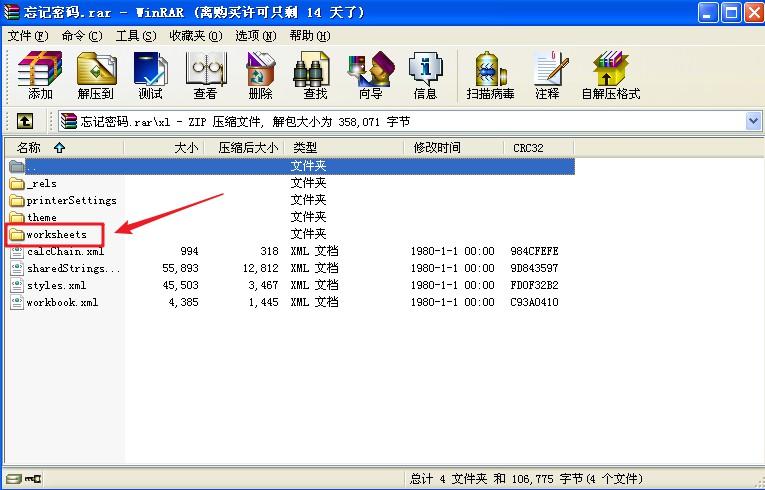Minimize the WinRAR window

click(707, 12)
